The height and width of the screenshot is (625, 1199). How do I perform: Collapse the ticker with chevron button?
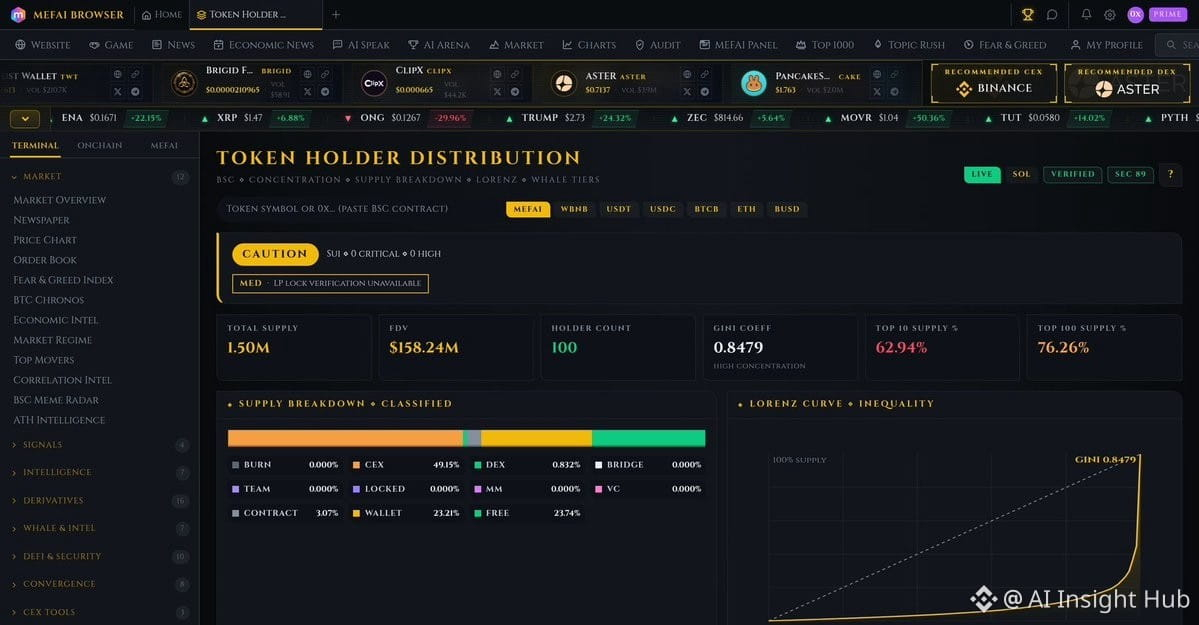click(24, 119)
